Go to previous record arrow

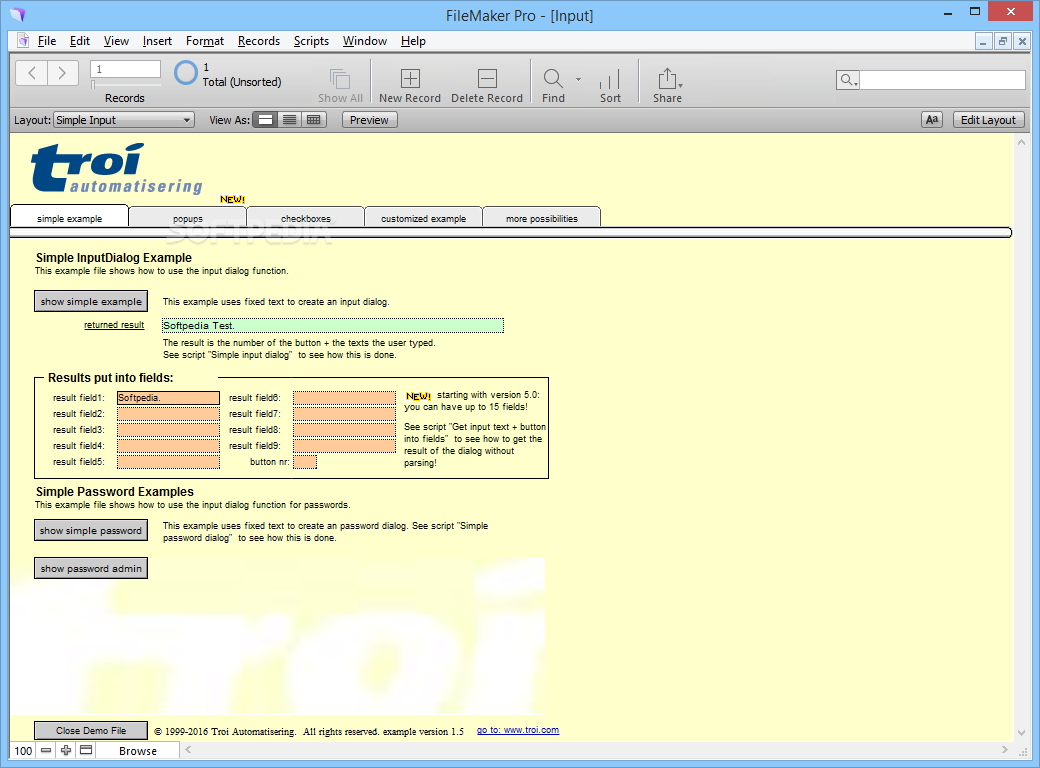(x=31, y=73)
